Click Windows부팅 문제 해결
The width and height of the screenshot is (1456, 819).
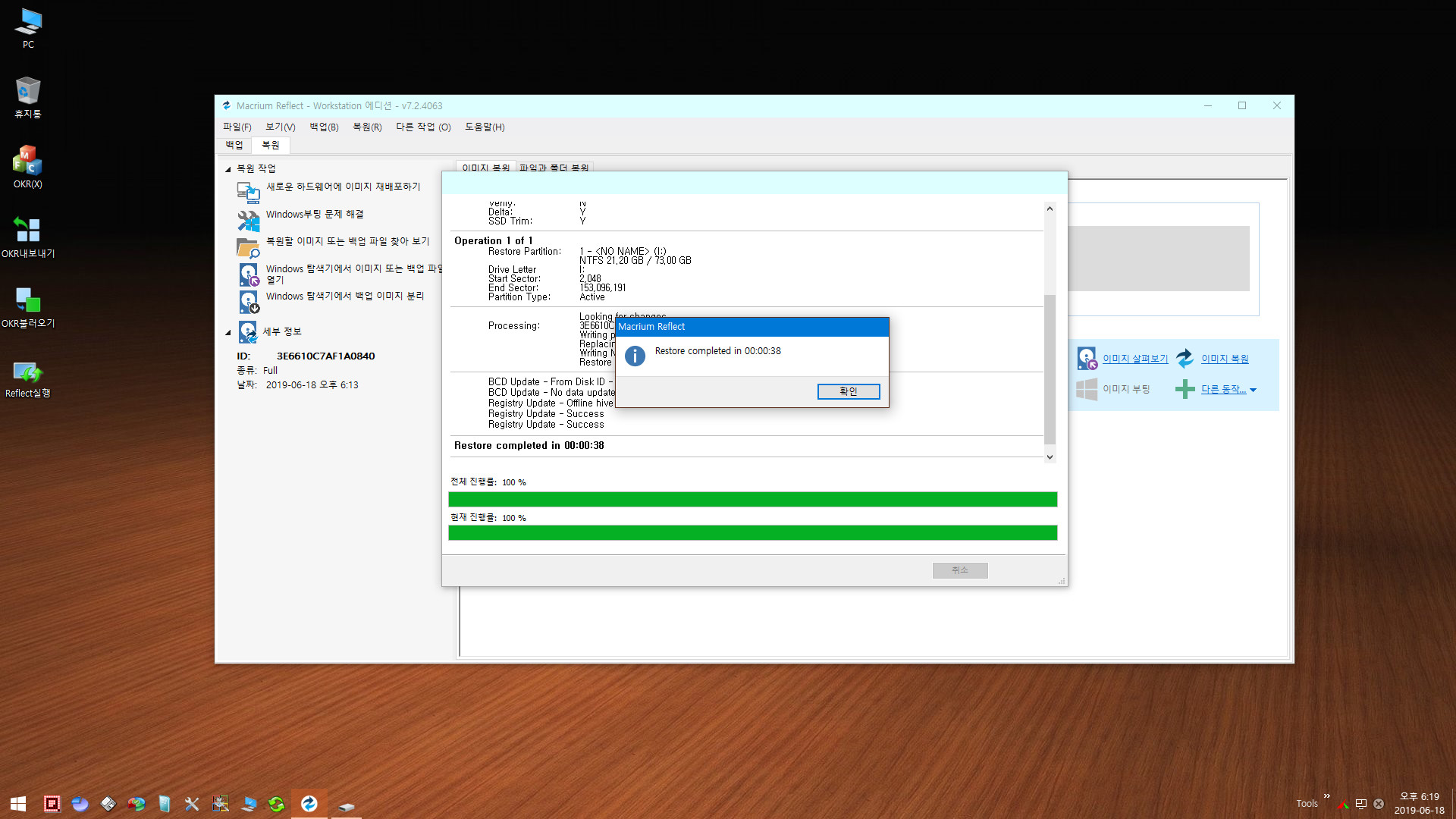pyautogui.click(x=315, y=215)
